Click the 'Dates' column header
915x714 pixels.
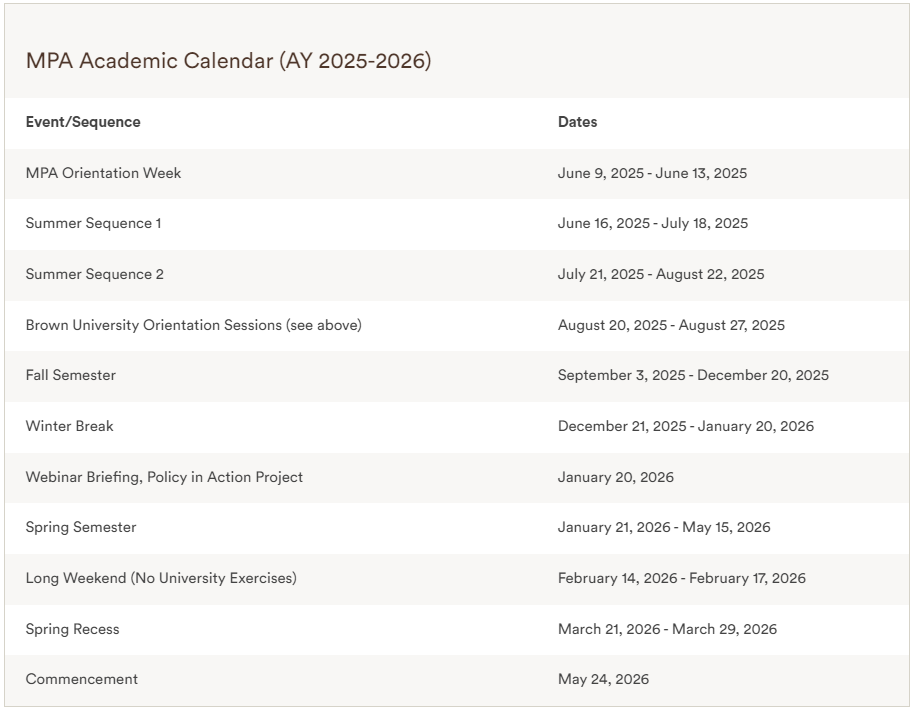(x=577, y=122)
